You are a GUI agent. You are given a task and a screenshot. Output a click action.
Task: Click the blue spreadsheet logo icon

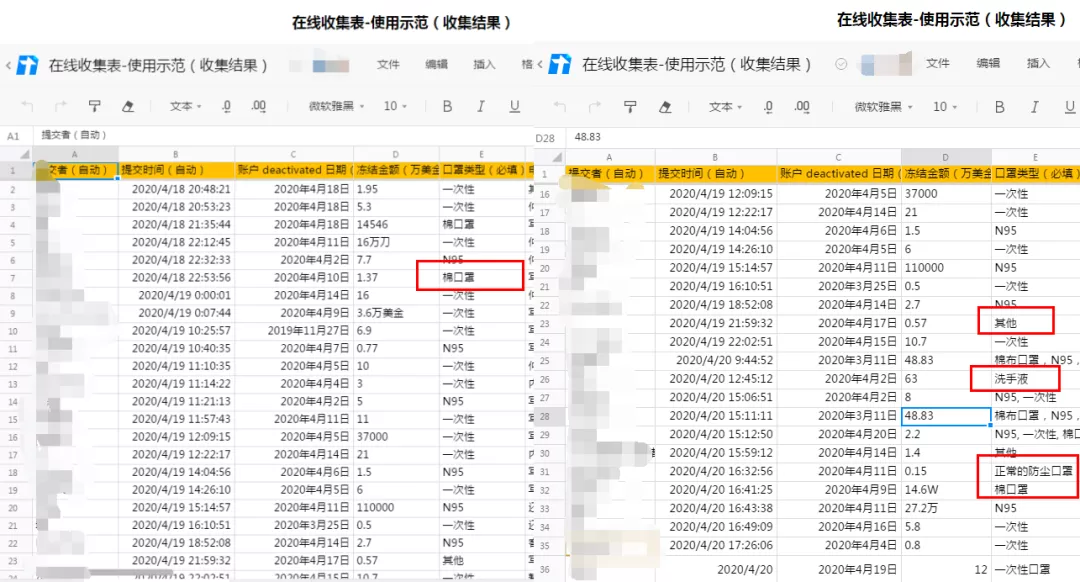pos(25,65)
